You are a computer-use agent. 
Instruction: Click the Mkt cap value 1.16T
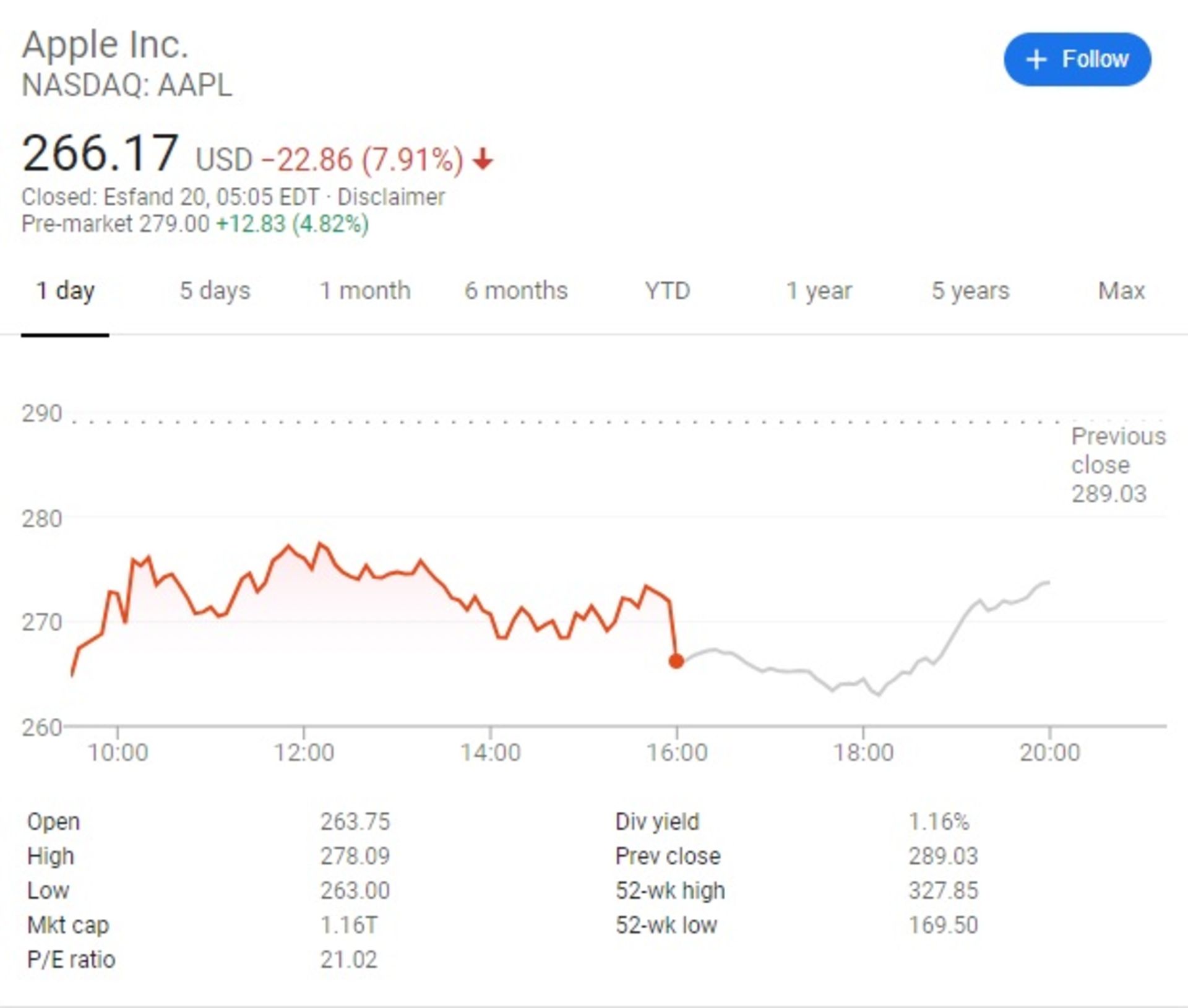coord(348,925)
